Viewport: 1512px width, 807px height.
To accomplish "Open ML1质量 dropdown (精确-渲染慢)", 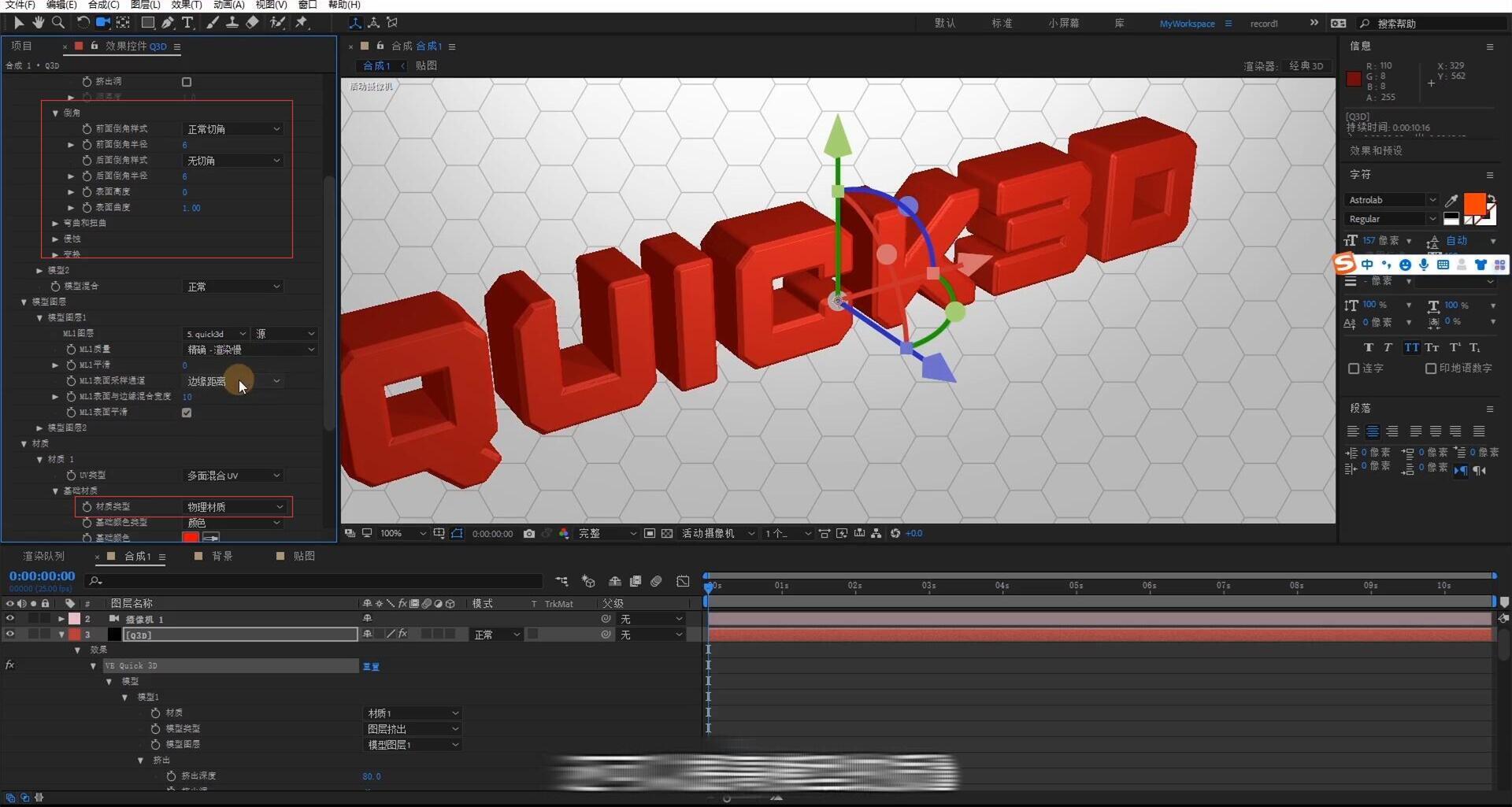I will coord(250,350).
